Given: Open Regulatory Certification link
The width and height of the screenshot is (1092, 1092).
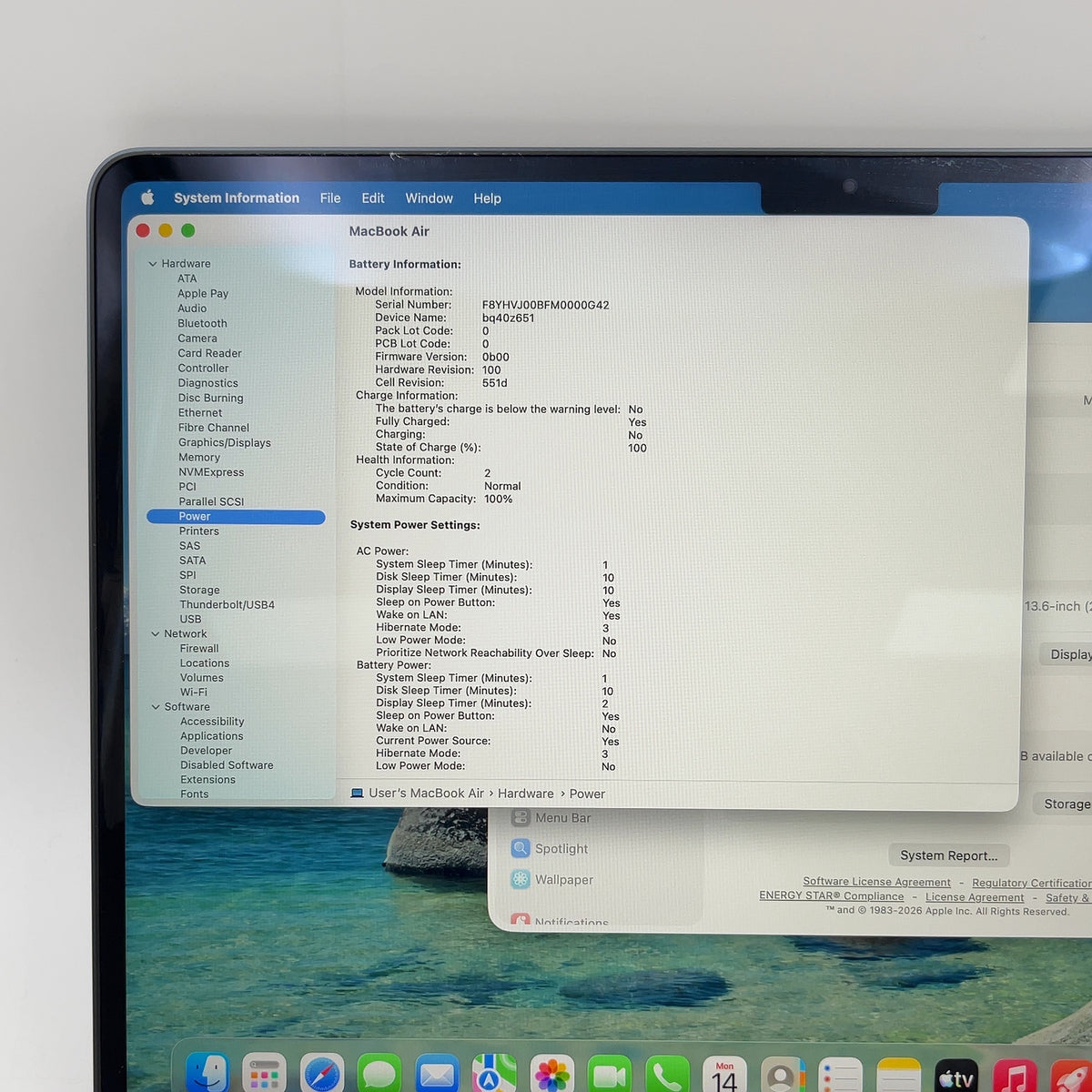Looking at the screenshot, I should (x=1031, y=883).
